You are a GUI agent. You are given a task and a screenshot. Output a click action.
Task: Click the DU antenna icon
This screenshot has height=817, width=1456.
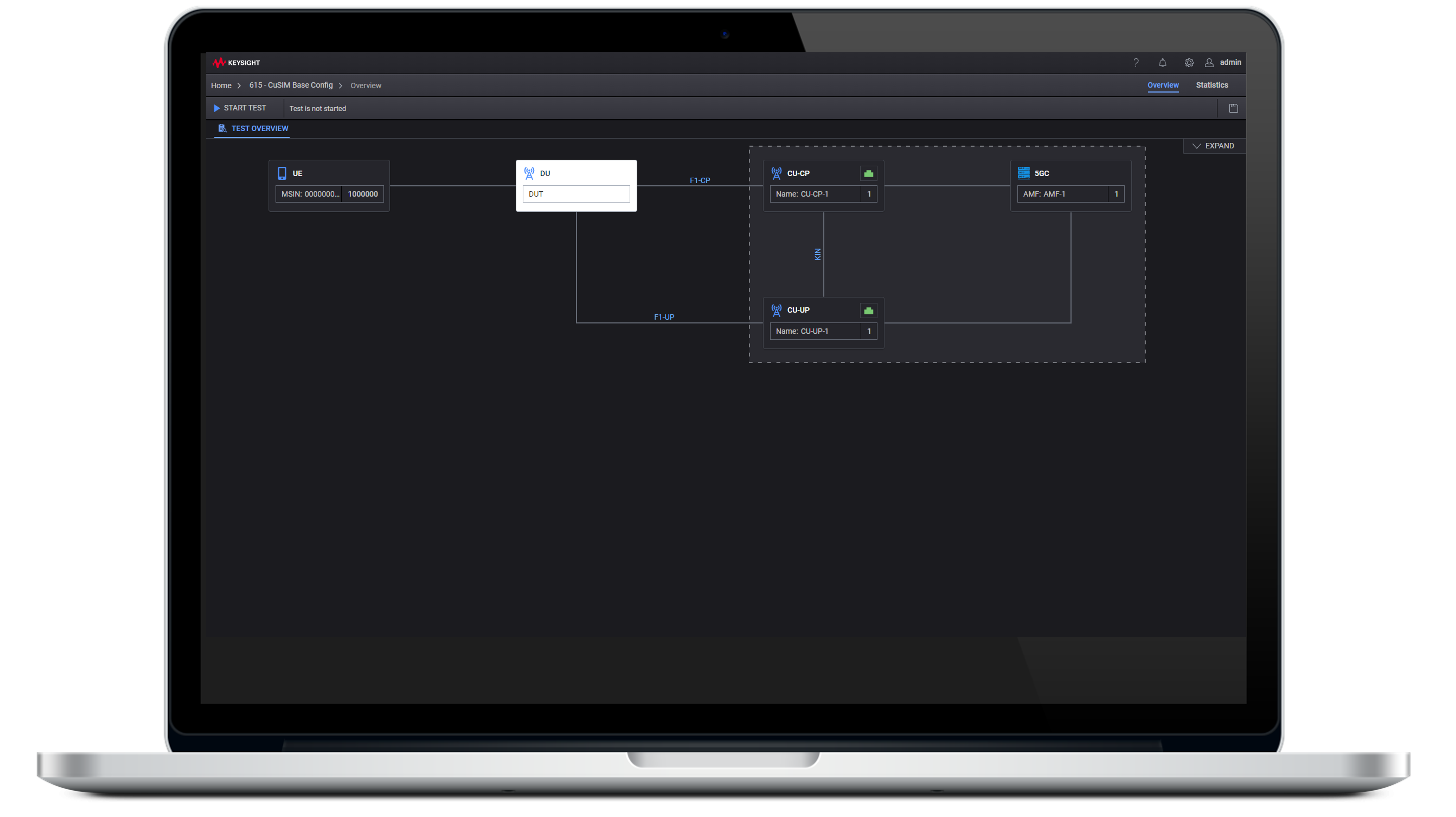pos(529,173)
